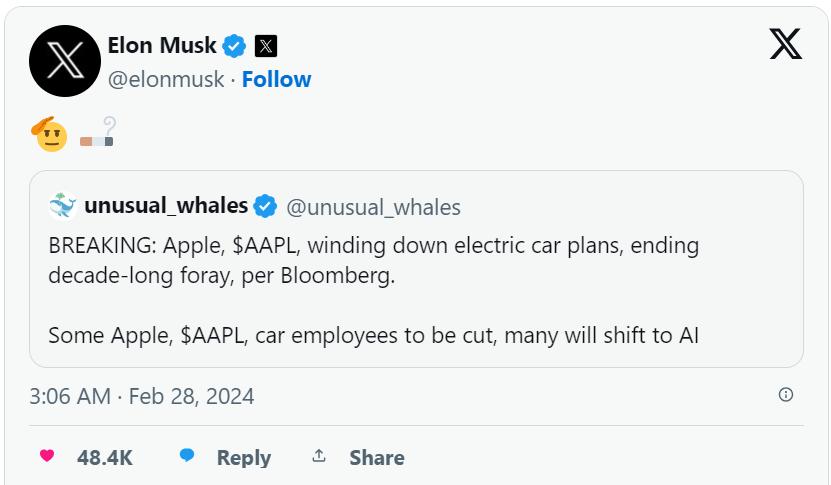Share this tweet

(358, 457)
